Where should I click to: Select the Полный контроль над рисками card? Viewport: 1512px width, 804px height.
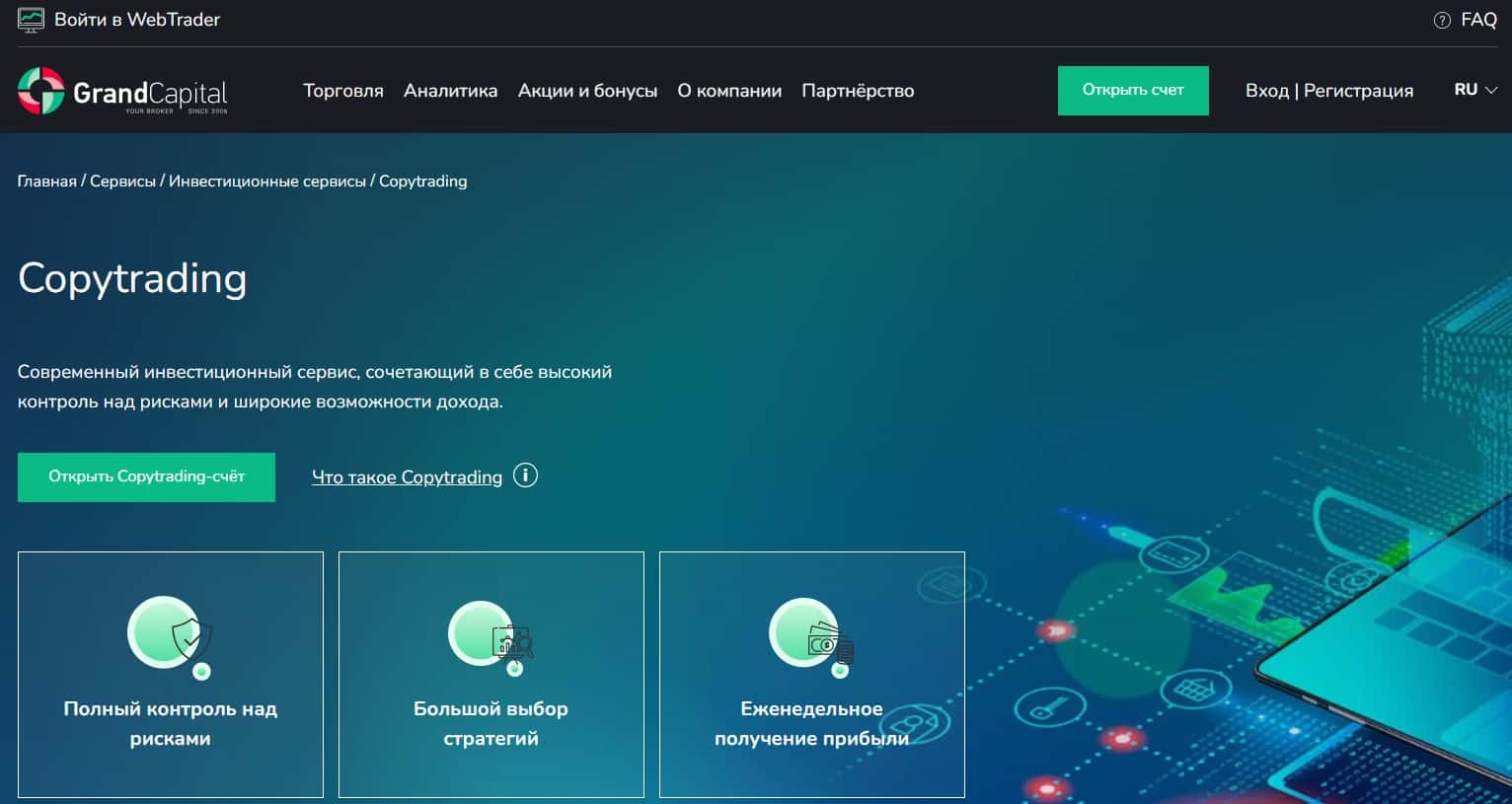tap(171, 675)
